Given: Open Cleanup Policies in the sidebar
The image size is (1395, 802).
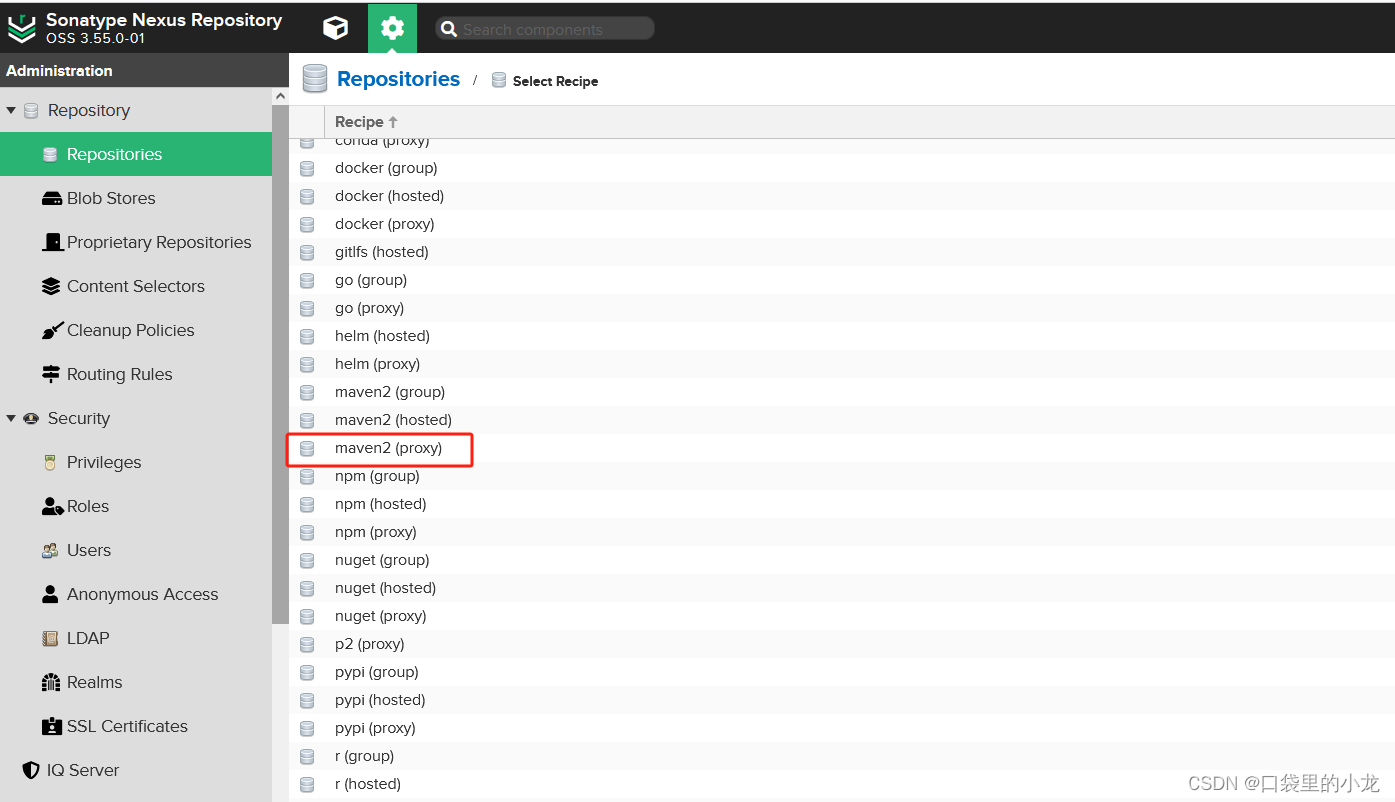Looking at the screenshot, I should click(x=136, y=330).
